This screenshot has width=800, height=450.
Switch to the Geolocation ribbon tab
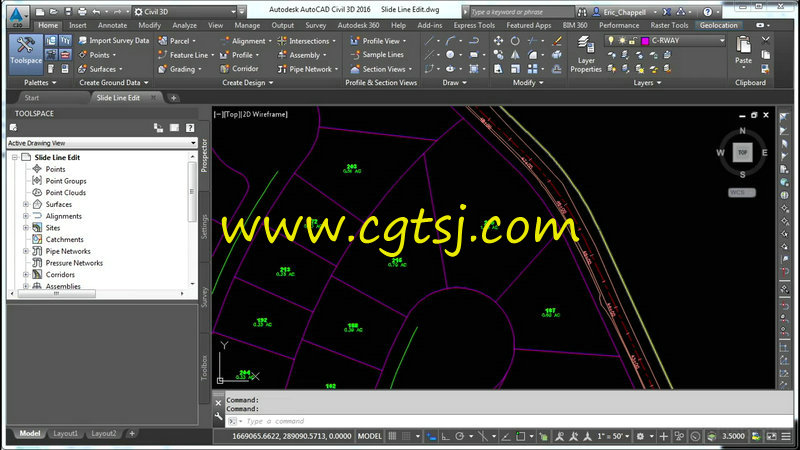(718, 25)
